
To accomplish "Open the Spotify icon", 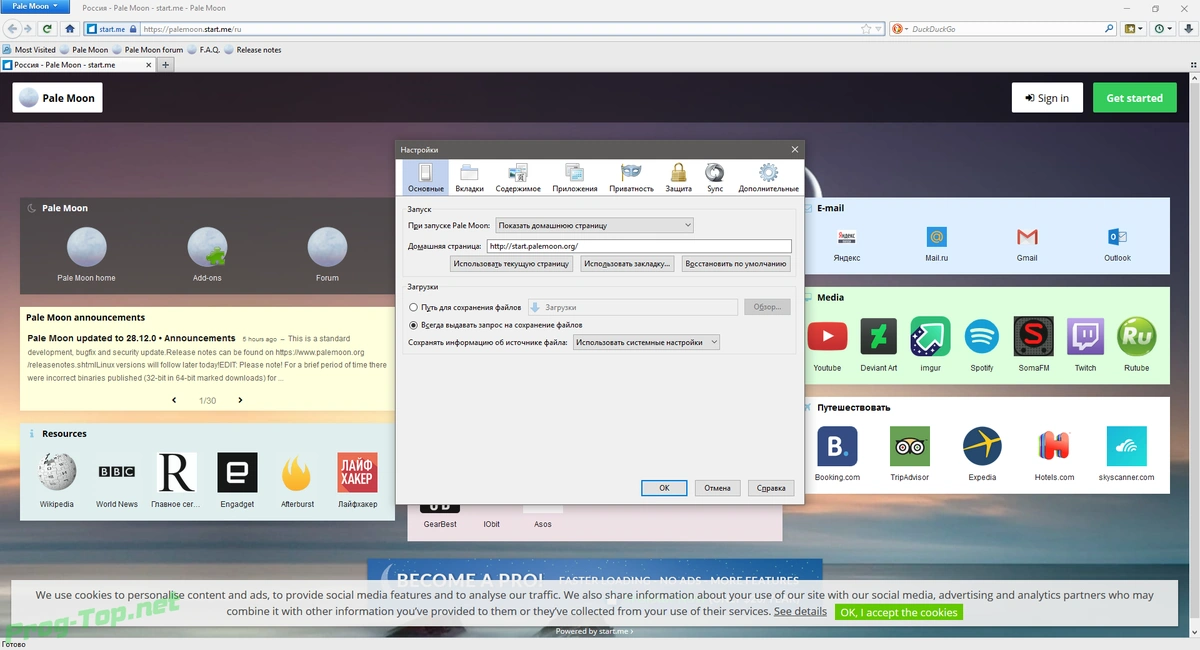I will pos(982,337).
